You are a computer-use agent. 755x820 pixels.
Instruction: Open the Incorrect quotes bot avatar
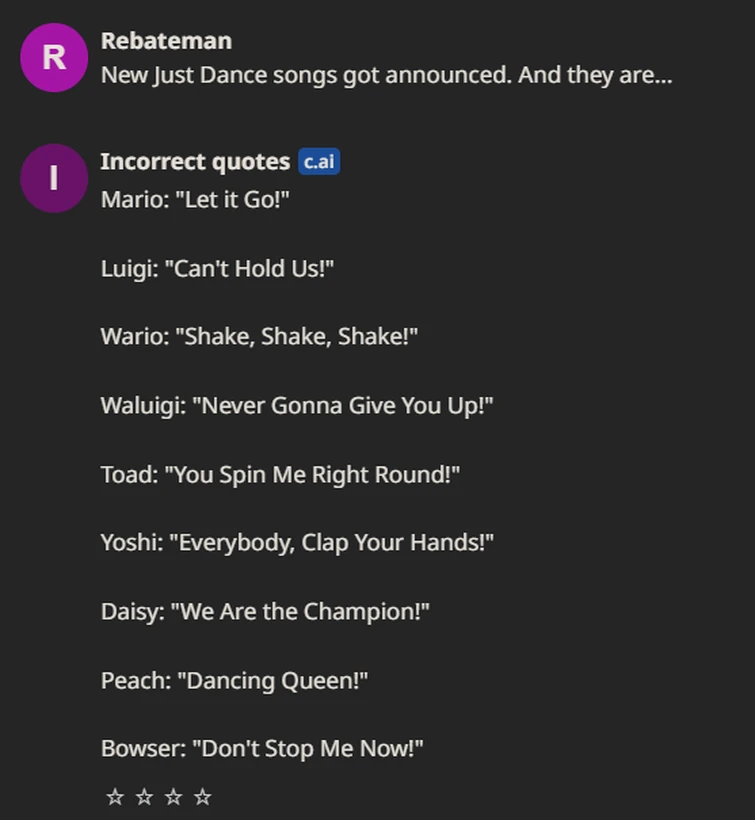pyautogui.click(x=53, y=178)
